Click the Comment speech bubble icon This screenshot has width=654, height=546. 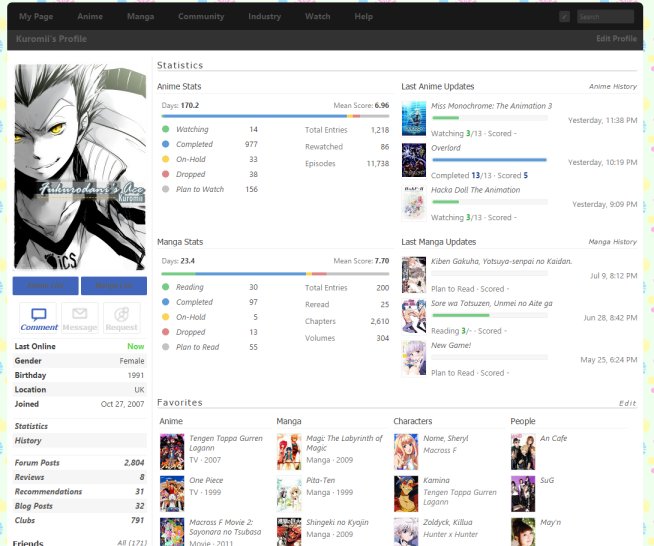pos(39,315)
